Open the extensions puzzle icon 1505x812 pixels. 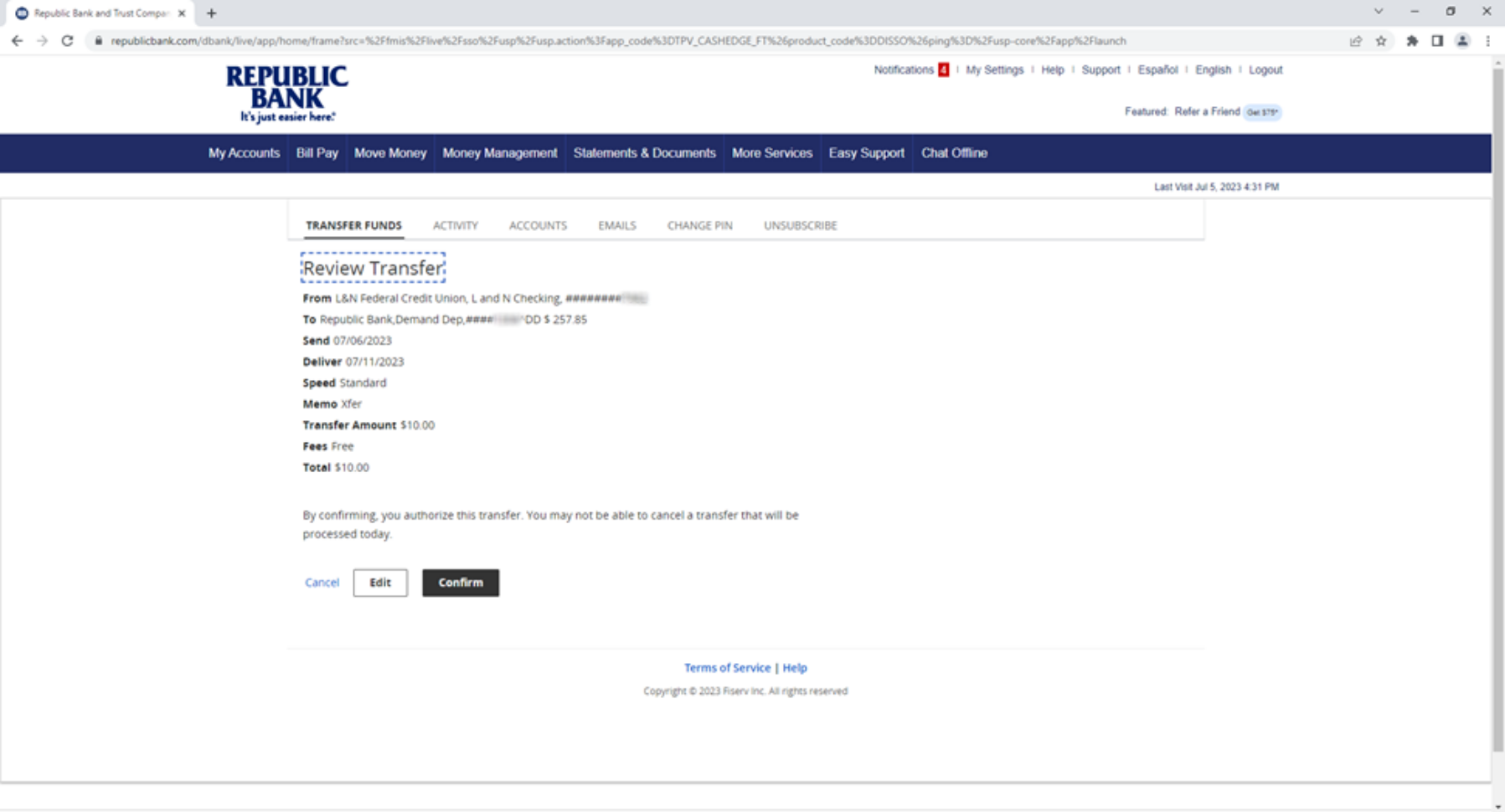pos(1412,41)
